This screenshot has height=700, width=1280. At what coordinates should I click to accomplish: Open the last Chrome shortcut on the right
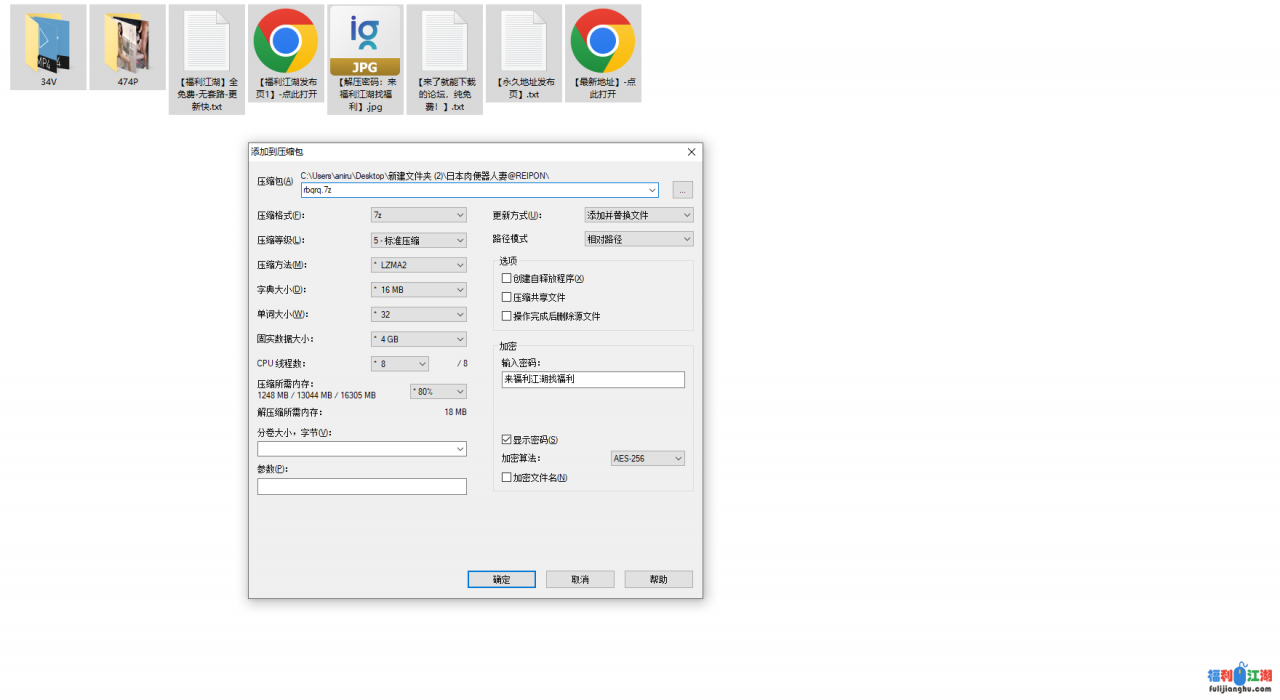coord(602,42)
